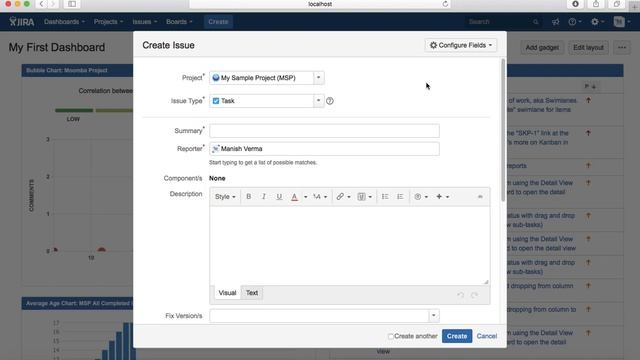640x360 pixels.
Task: Click the dashboard more options ellipsis button
Action: pos(622,47)
